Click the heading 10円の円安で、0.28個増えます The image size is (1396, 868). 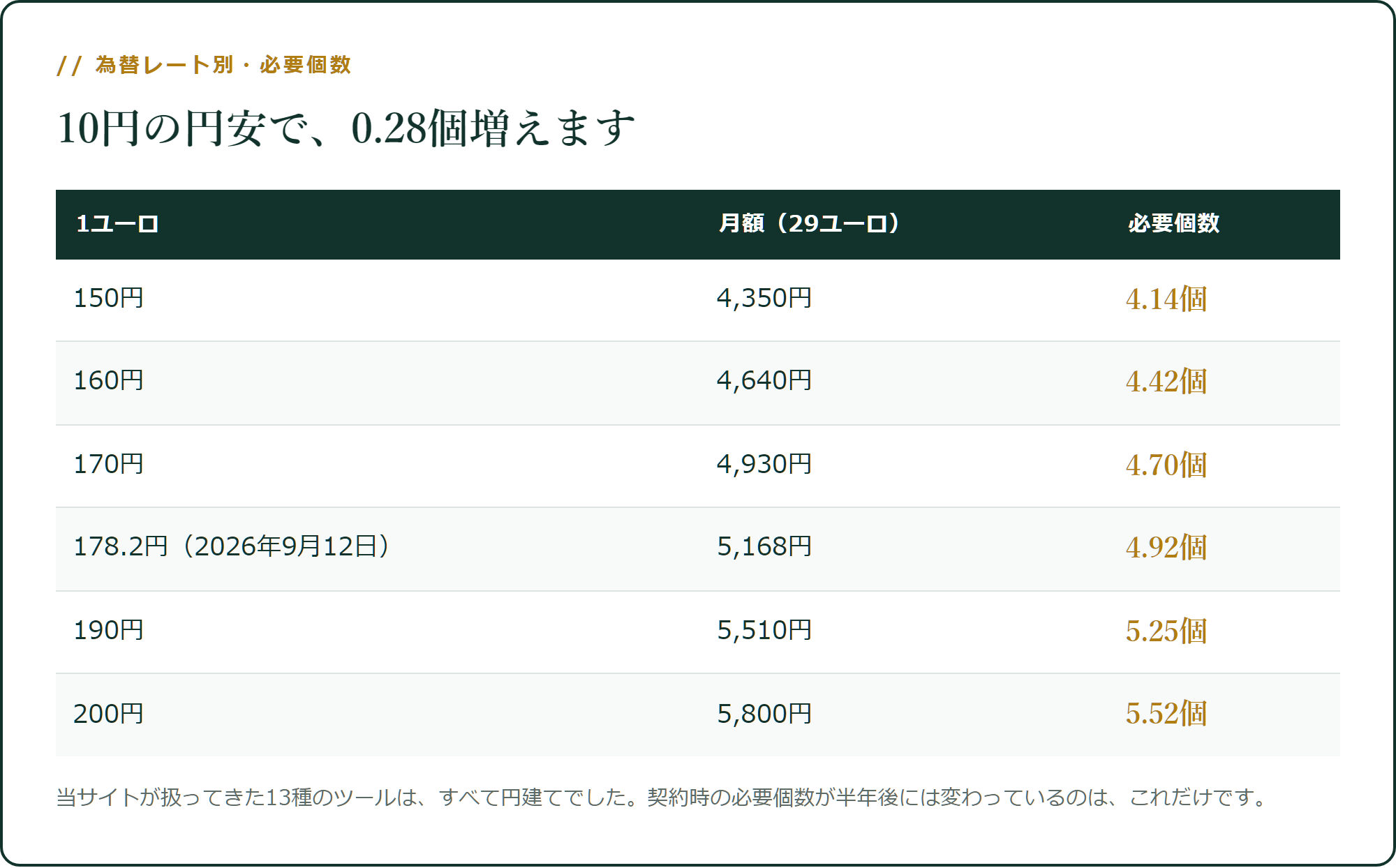pyautogui.click(x=346, y=128)
